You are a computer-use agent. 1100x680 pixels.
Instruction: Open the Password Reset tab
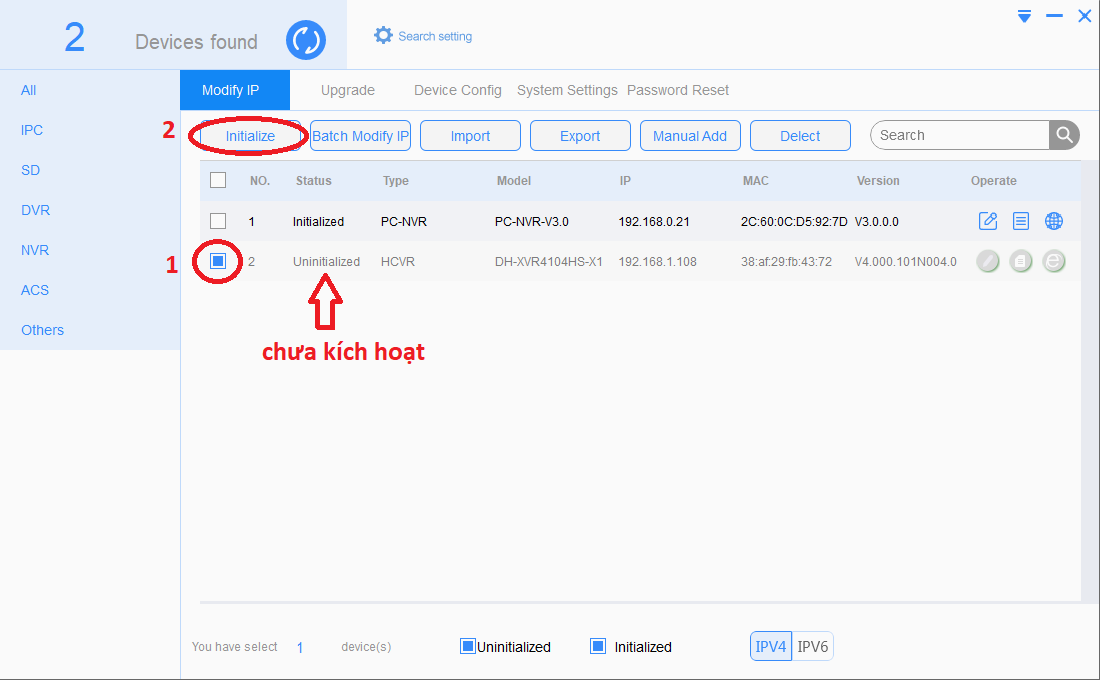coord(678,90)
